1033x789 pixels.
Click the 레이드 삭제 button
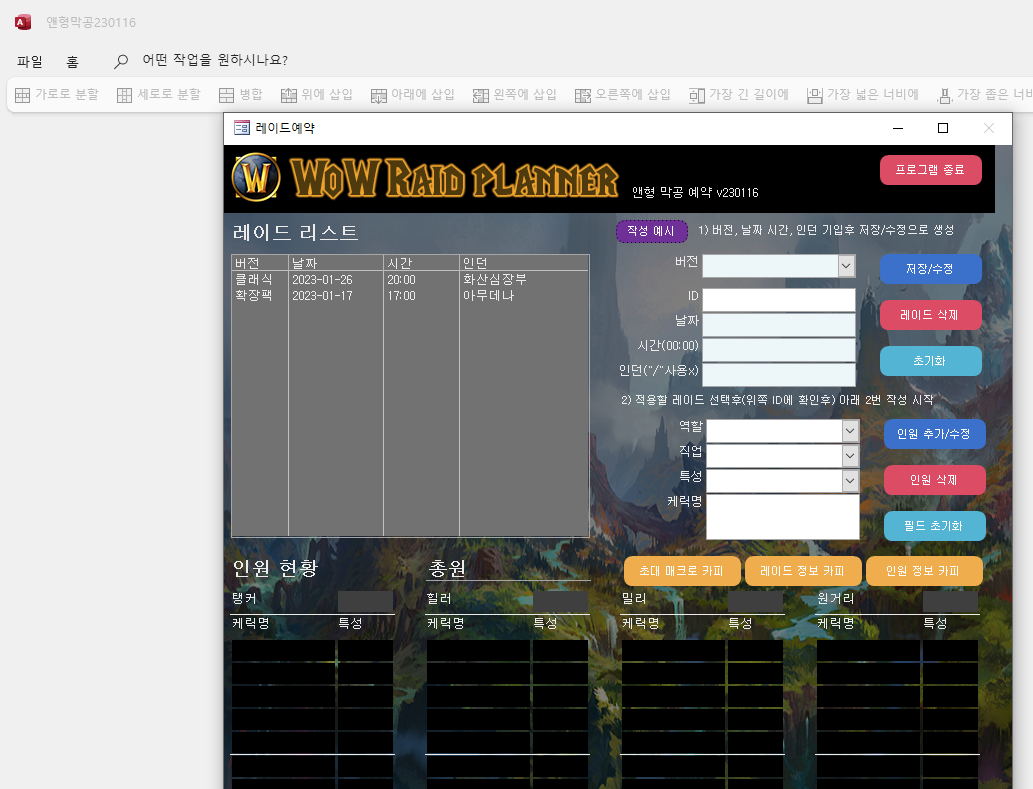click(x=930, y=315)
